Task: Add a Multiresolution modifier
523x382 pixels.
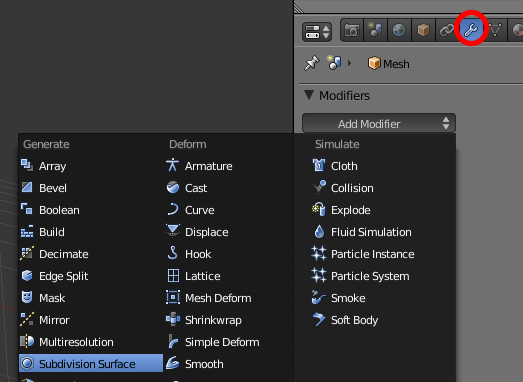Action: pyautogui.click(x=91, y=342)
